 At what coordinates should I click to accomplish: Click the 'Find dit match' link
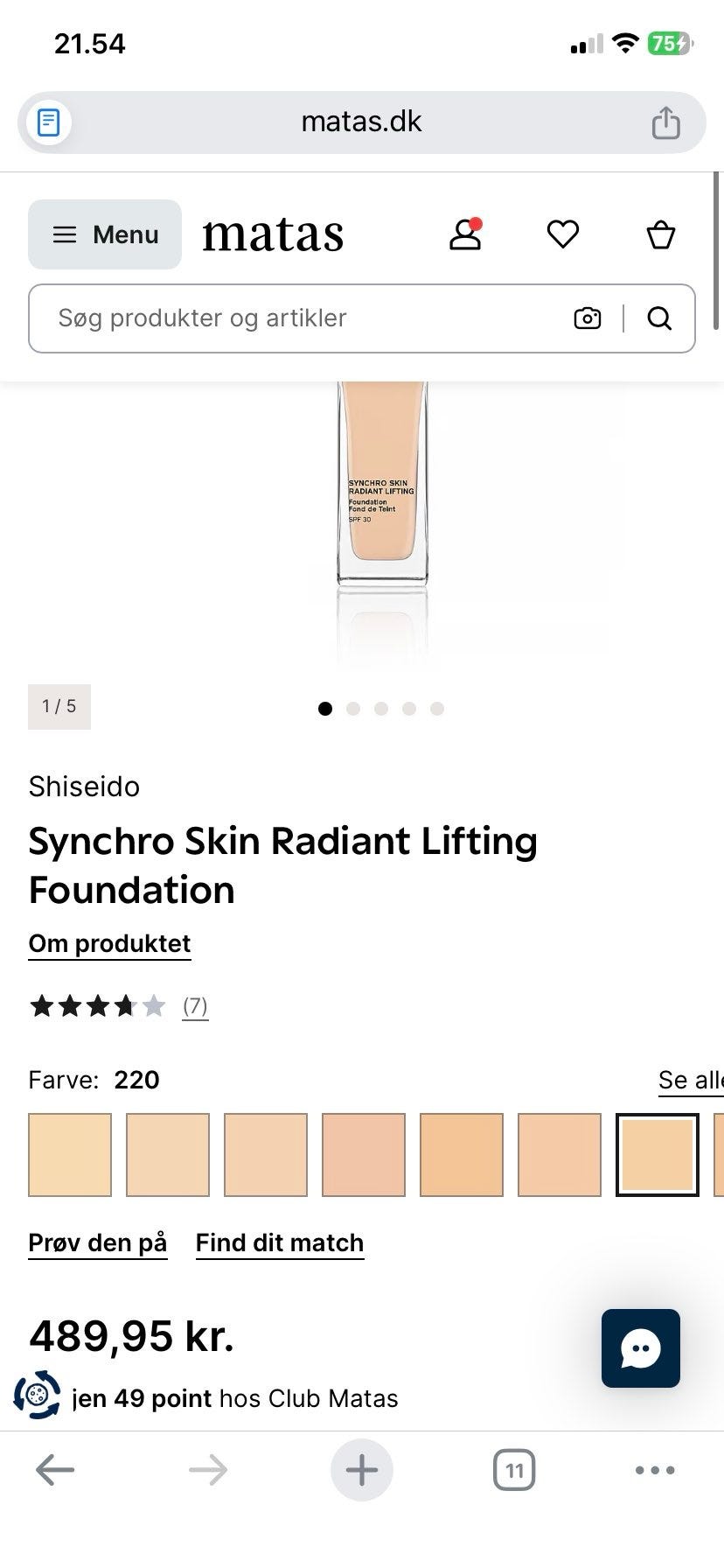(280, 1242)
